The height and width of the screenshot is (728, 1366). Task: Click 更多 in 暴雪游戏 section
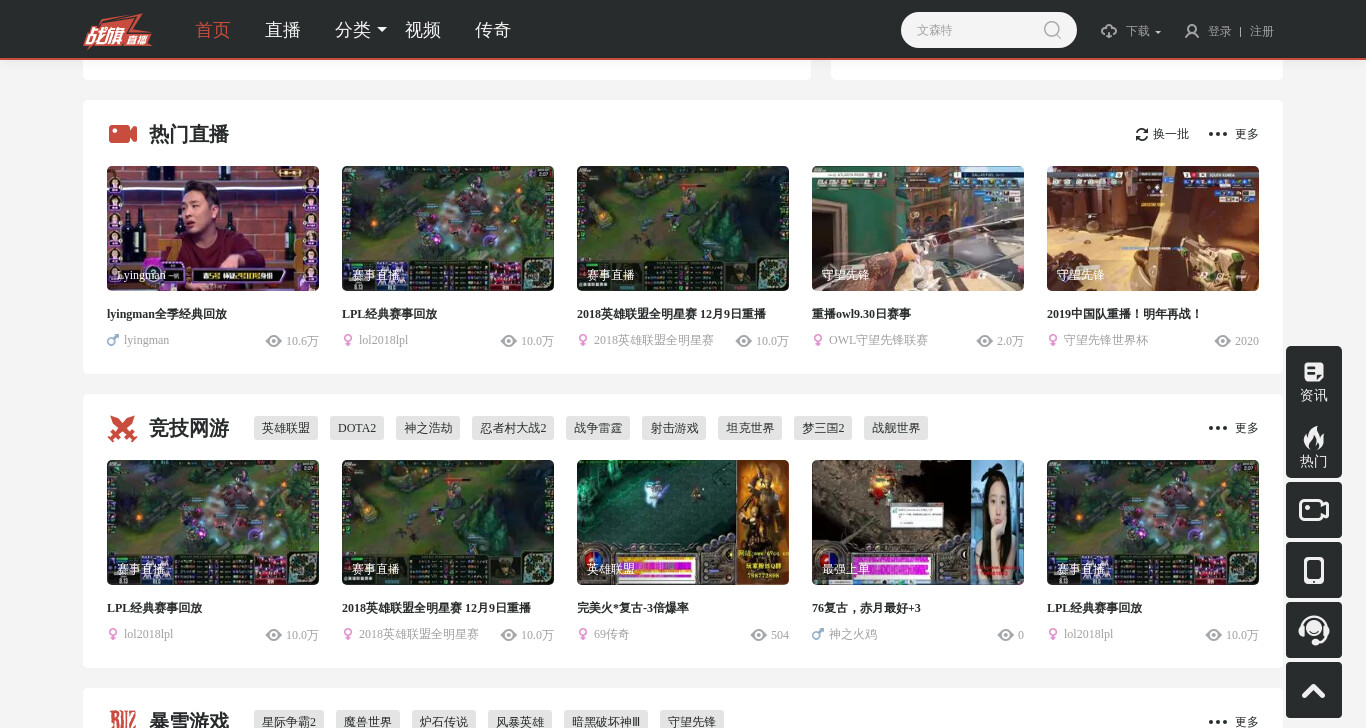click(1247, 722)
